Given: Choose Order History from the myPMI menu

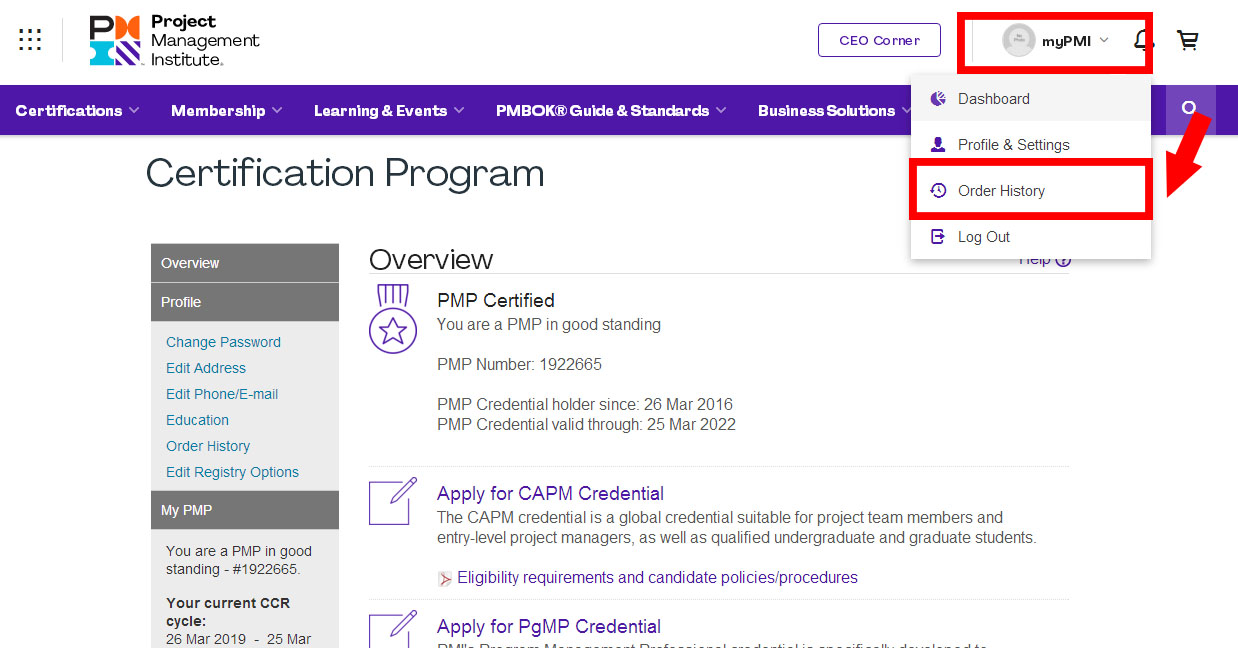Looking at the screenshot, I should coord(1031,191).
